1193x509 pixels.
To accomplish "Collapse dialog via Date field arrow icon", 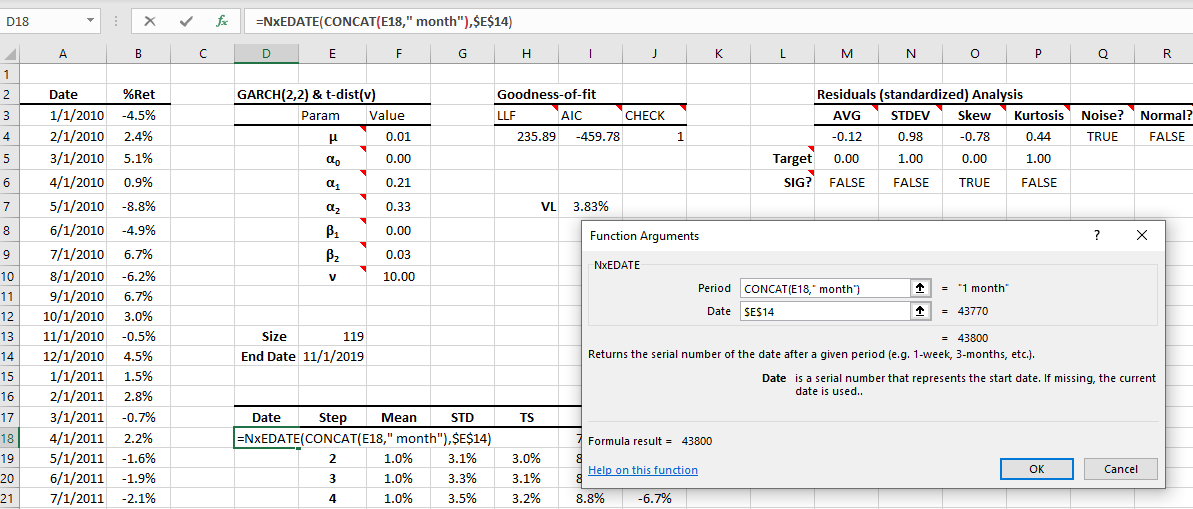I will (x=921, y=311).
